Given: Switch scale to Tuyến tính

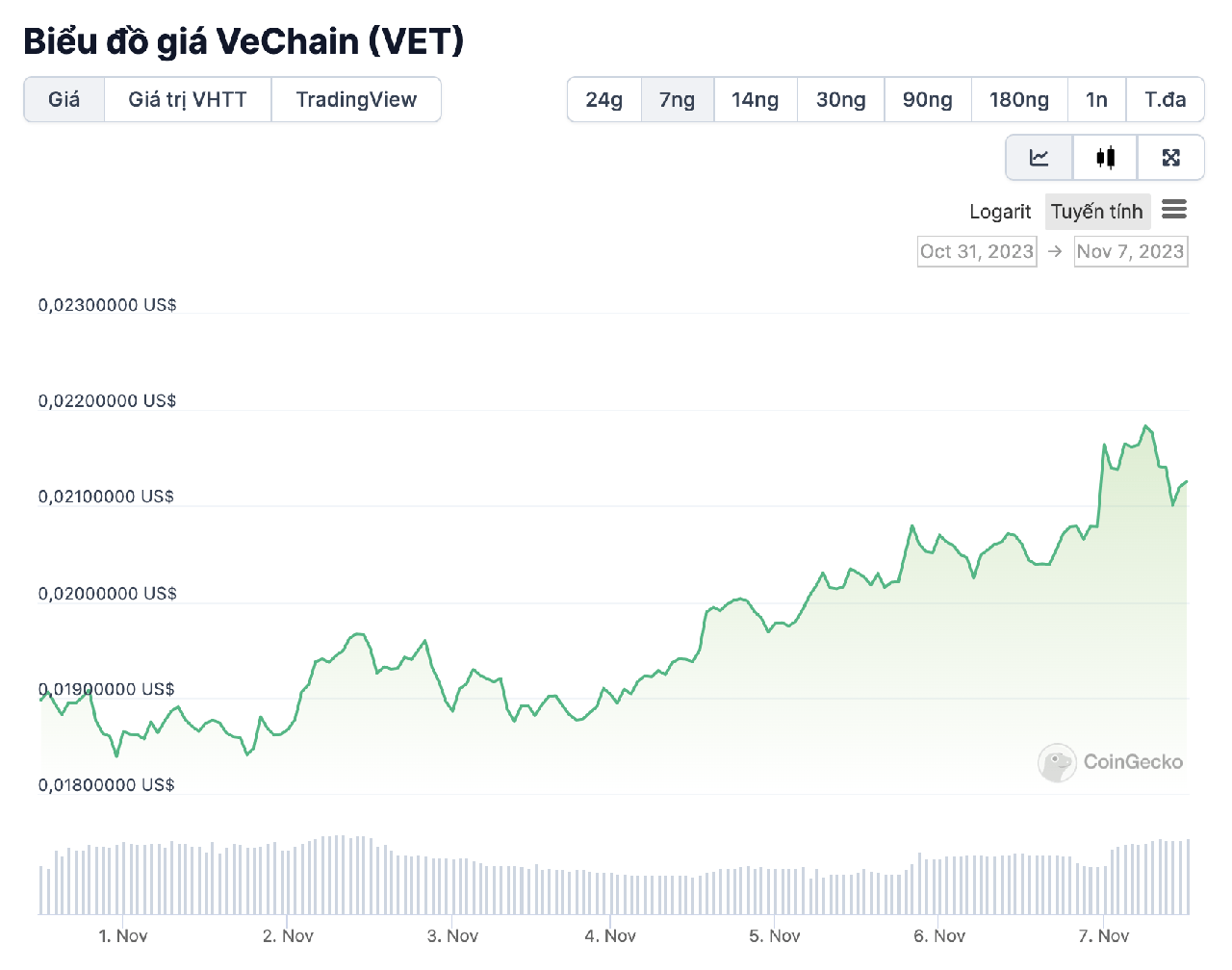Looking at the screenshot, I should click(x=1097, y=212).
